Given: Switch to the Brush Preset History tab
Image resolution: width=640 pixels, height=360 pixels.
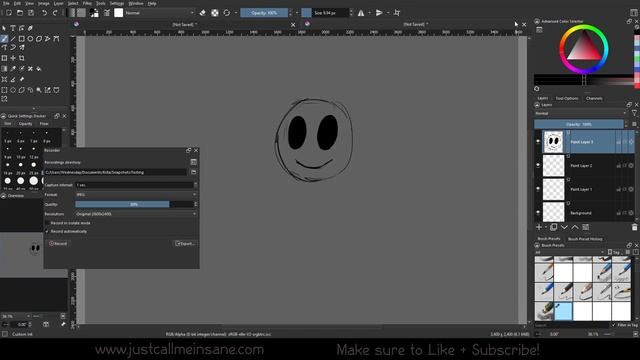Looking at the screenshot, I should click(x=585, y=239).
